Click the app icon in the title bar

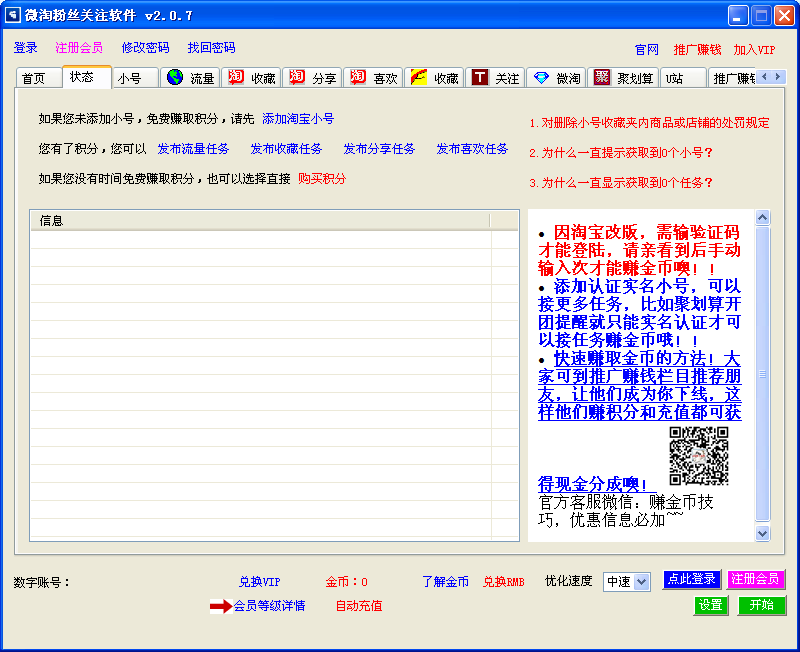click(x=12, y=15)
